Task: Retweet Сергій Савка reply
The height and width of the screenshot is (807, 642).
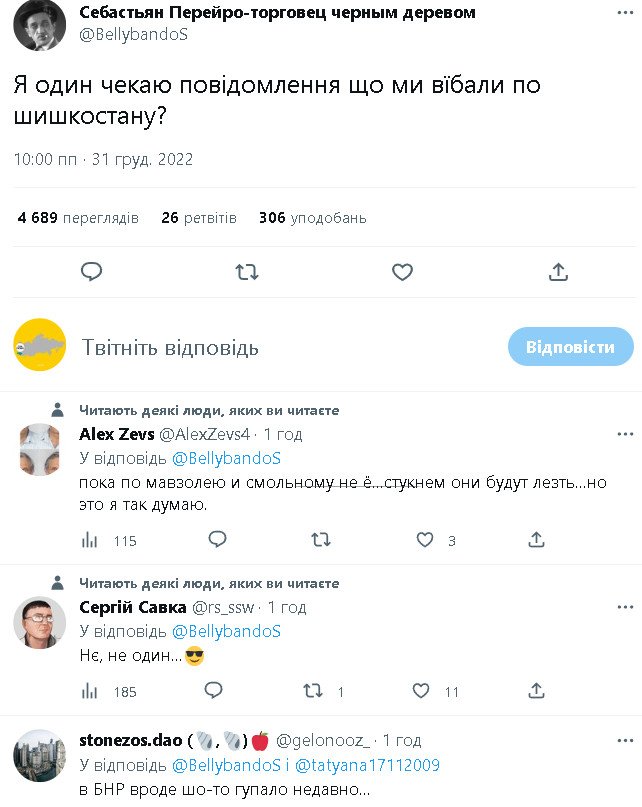Action: 313,690
